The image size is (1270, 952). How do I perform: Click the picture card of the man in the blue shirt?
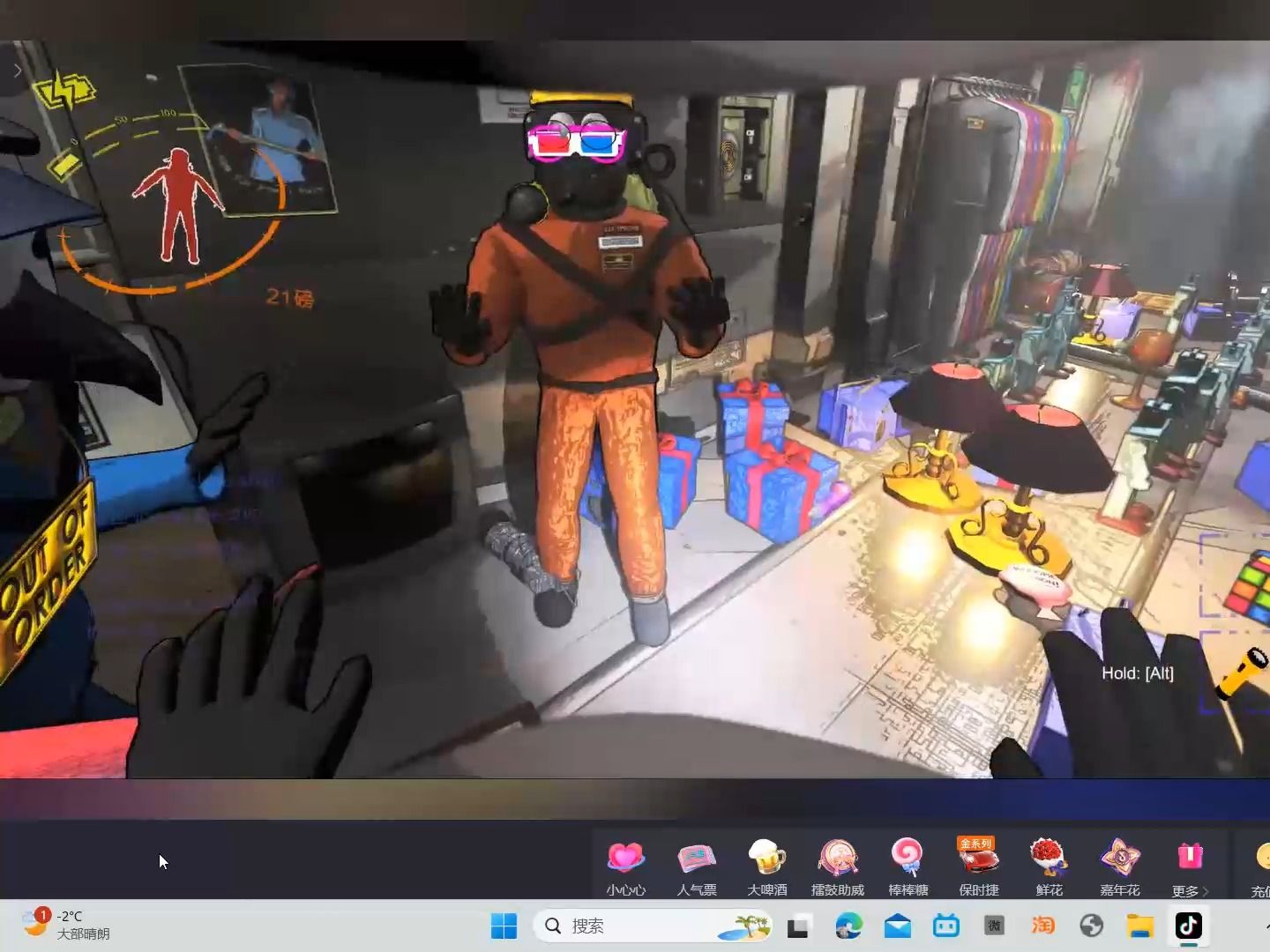(258, 141)
